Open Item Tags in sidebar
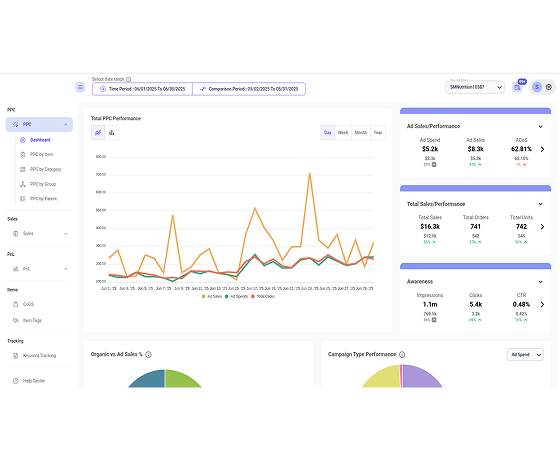This screenshot has width=560, height=460. 32,320
